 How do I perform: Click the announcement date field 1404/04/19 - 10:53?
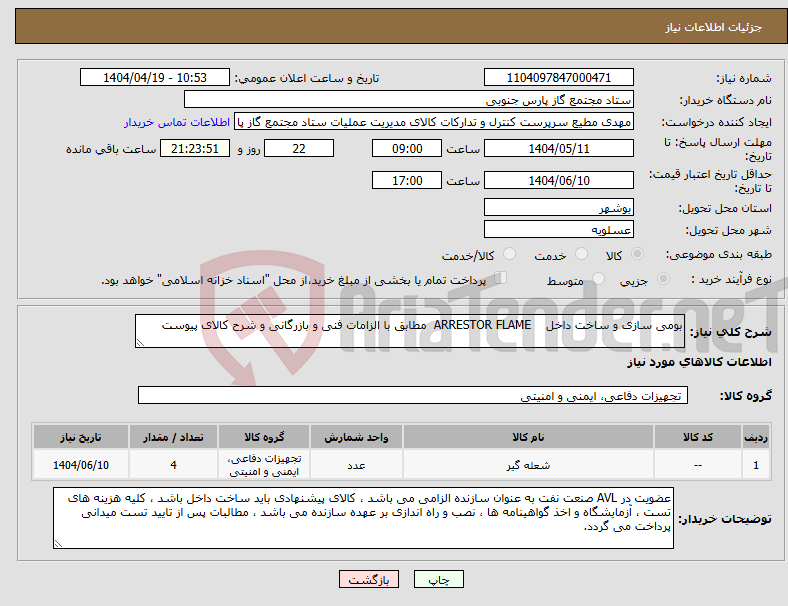tap(155, 77)
